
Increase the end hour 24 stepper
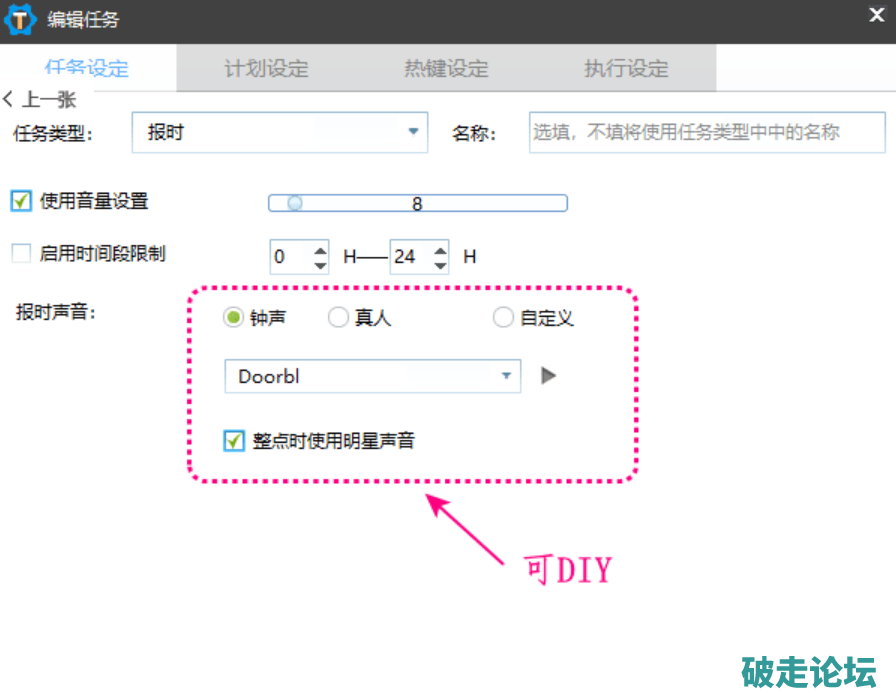(x=440, y=249)
